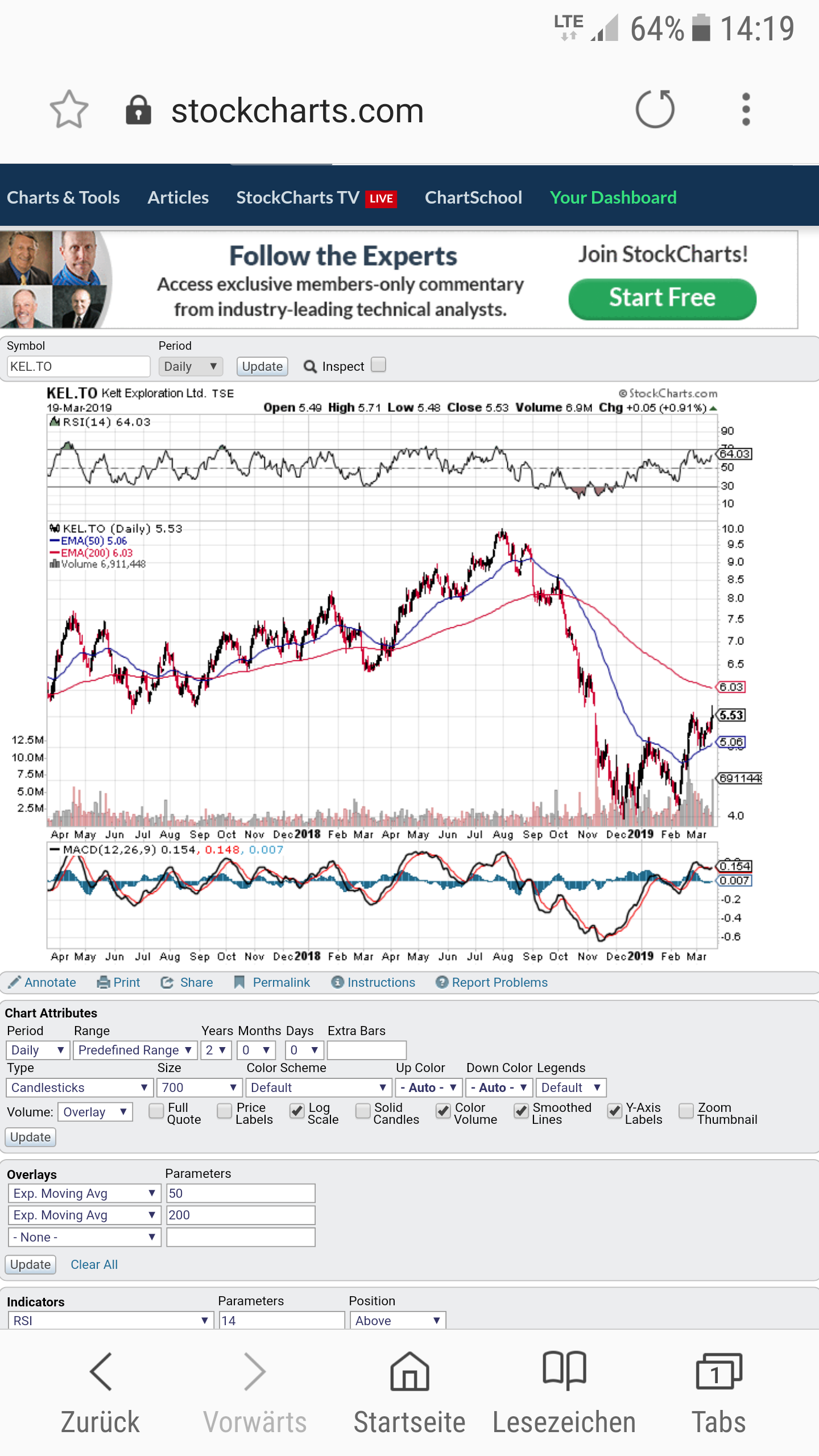Open the Years dropdown
This screenshot has width=819, height=1456.
(x=216, y=1050)
